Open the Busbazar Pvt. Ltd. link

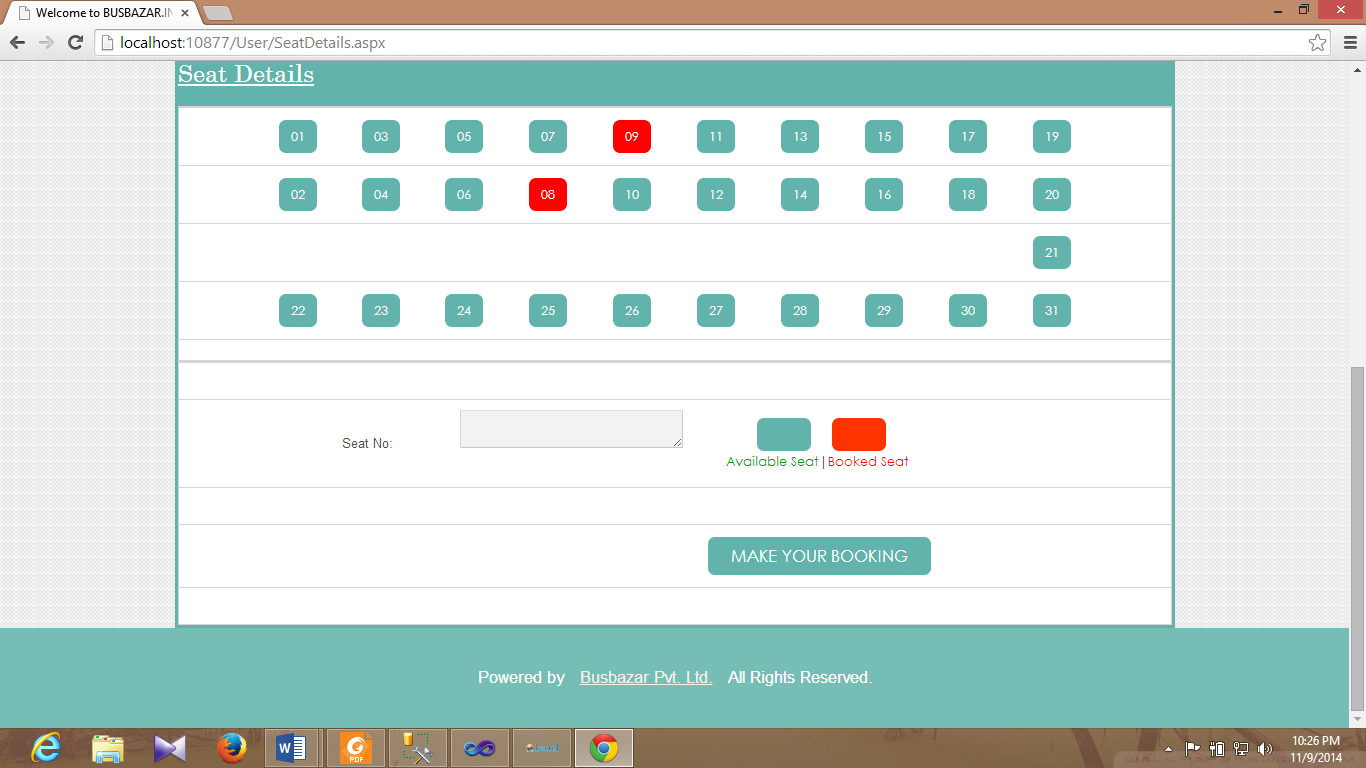[646, 677]
